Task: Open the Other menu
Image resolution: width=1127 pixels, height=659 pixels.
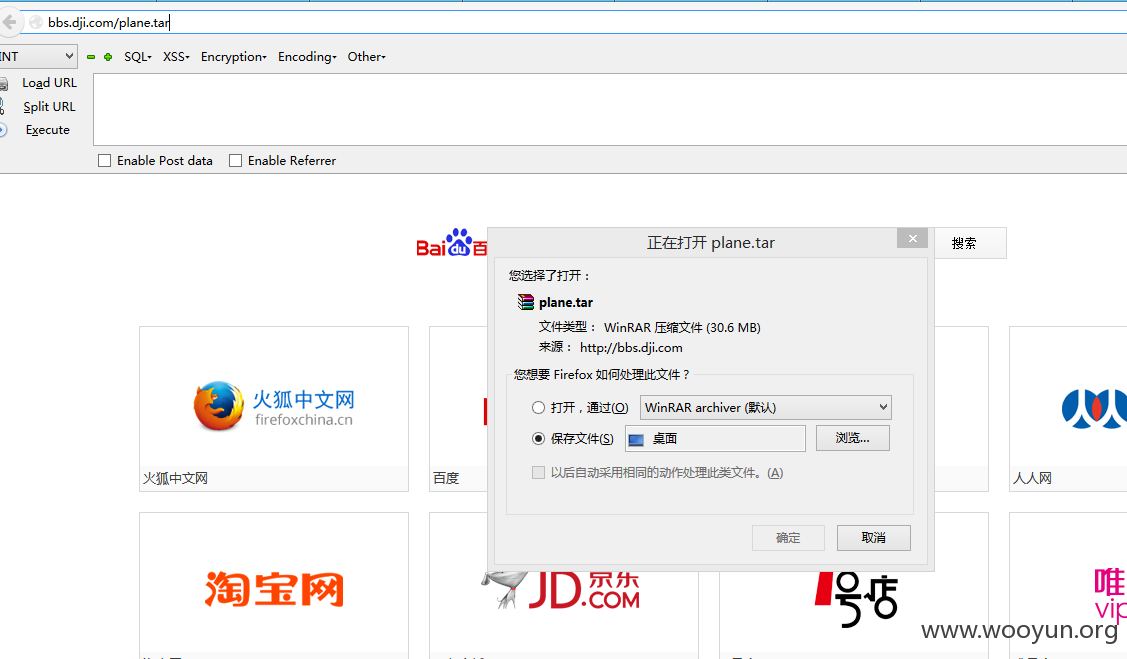Action: 367,57
